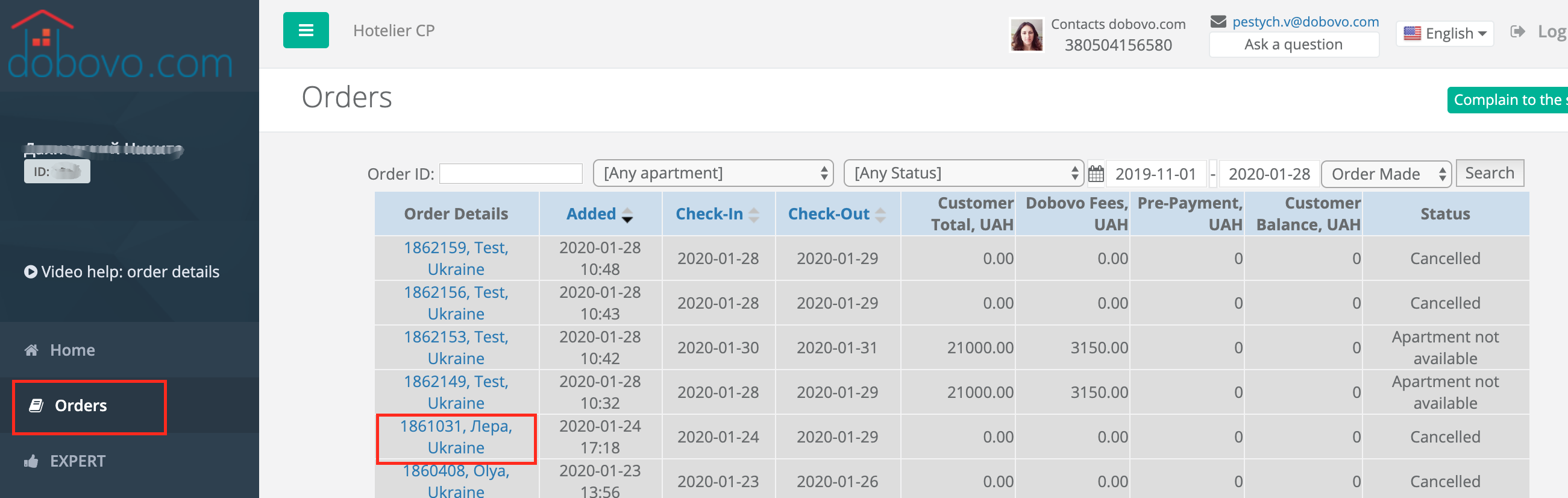Screen dimensions: 1568x498
Task: Open order 1860408, Olya, Ukraine
Action: click(x=456, y=481)
